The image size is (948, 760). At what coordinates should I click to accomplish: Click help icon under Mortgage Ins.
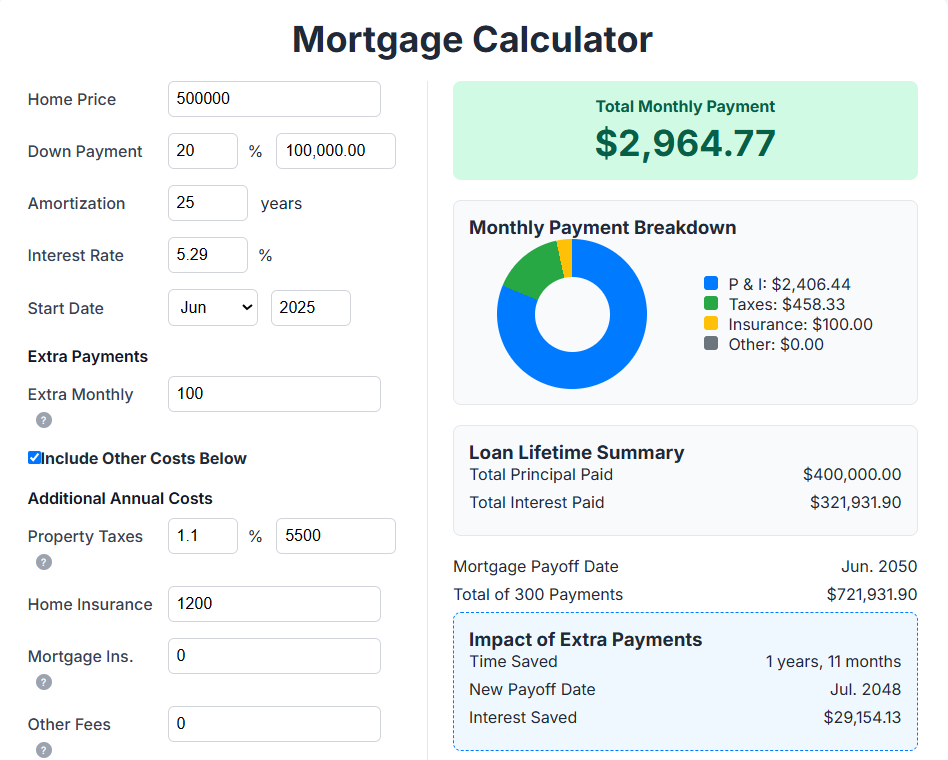tap(43, 682)
